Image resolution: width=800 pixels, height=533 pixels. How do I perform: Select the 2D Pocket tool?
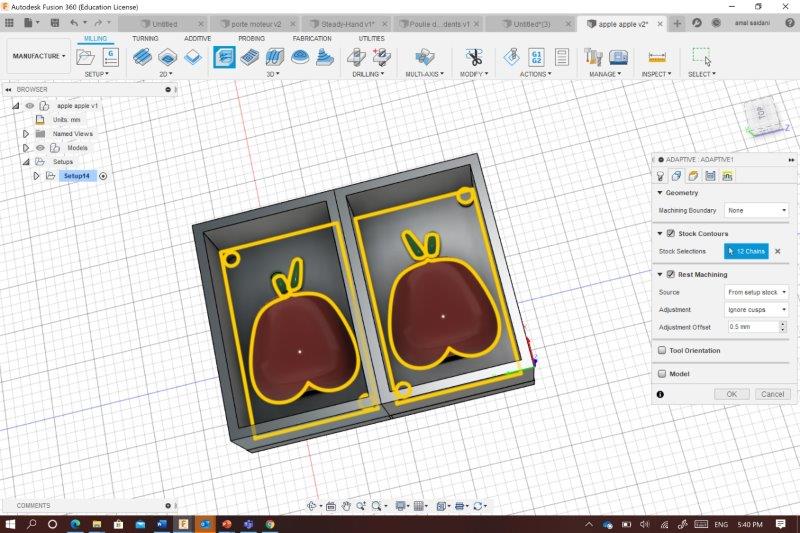click(167, 57)
